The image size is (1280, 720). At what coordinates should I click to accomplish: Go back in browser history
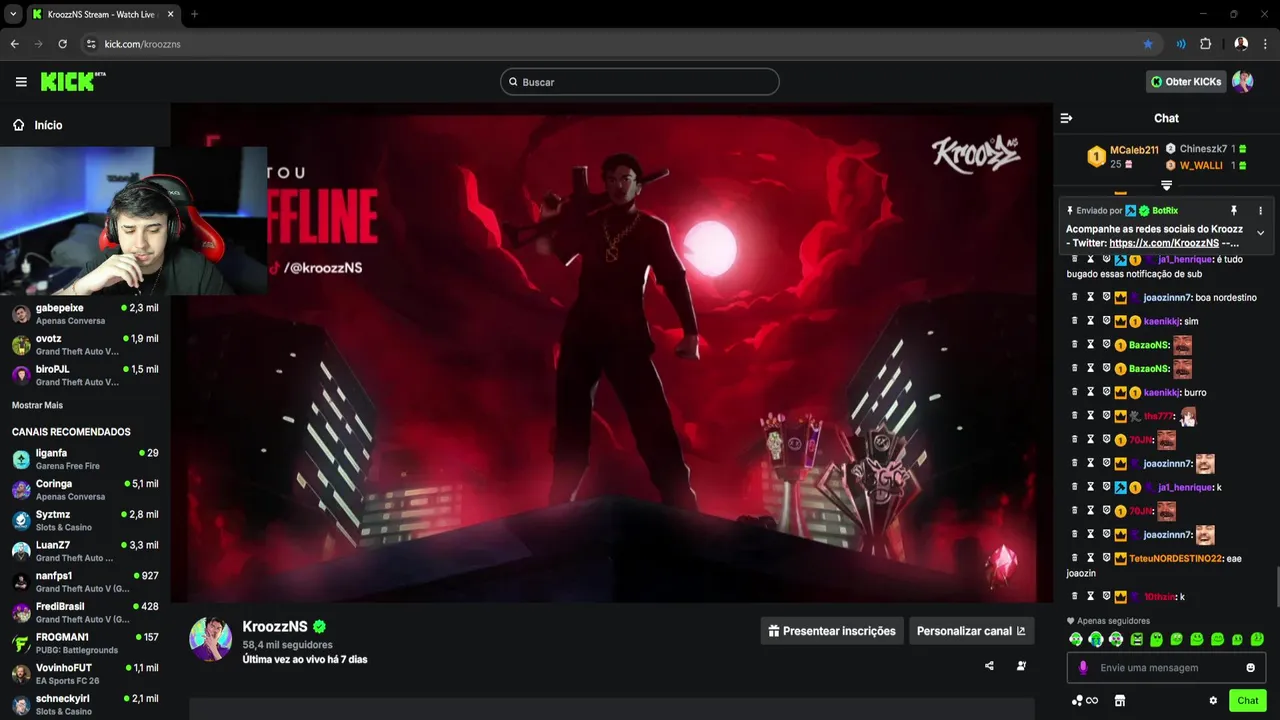(x=14, y=44)
